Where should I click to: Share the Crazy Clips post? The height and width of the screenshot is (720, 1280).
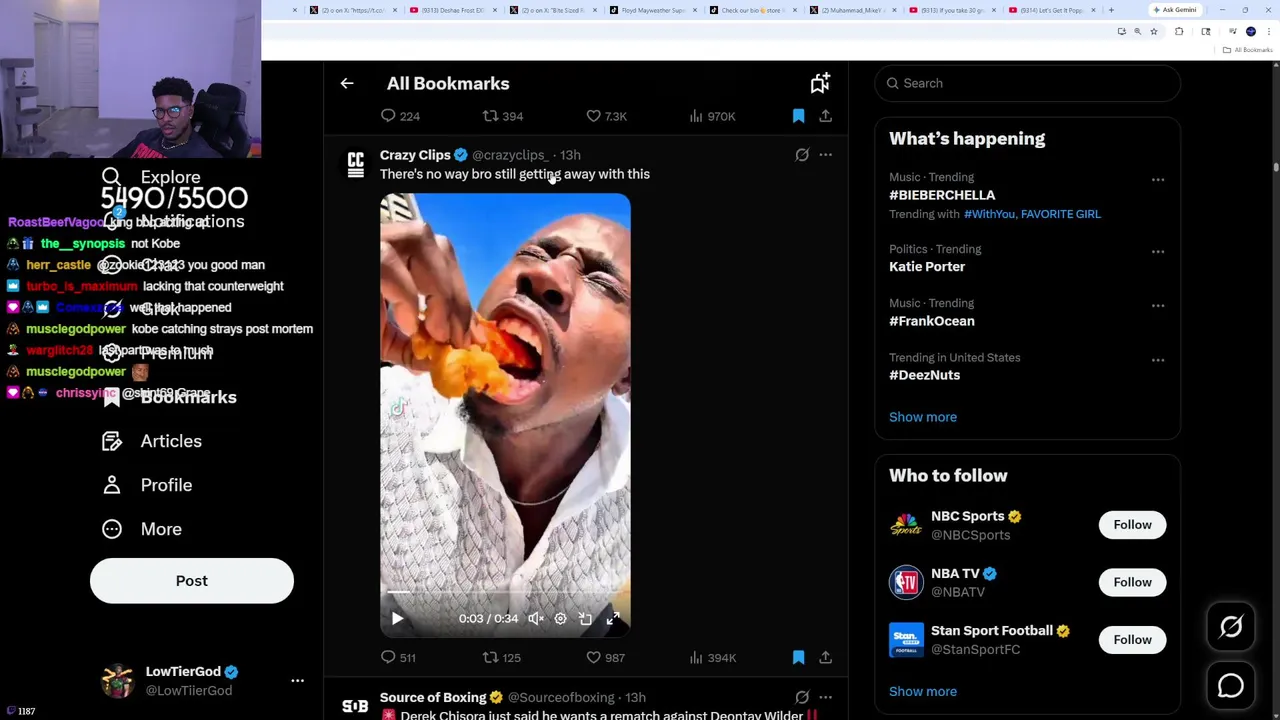(826, 657)
